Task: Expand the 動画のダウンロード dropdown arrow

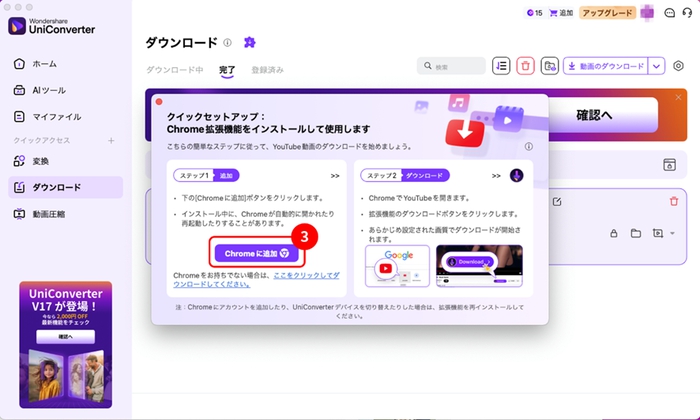Action: pos(657,66)
